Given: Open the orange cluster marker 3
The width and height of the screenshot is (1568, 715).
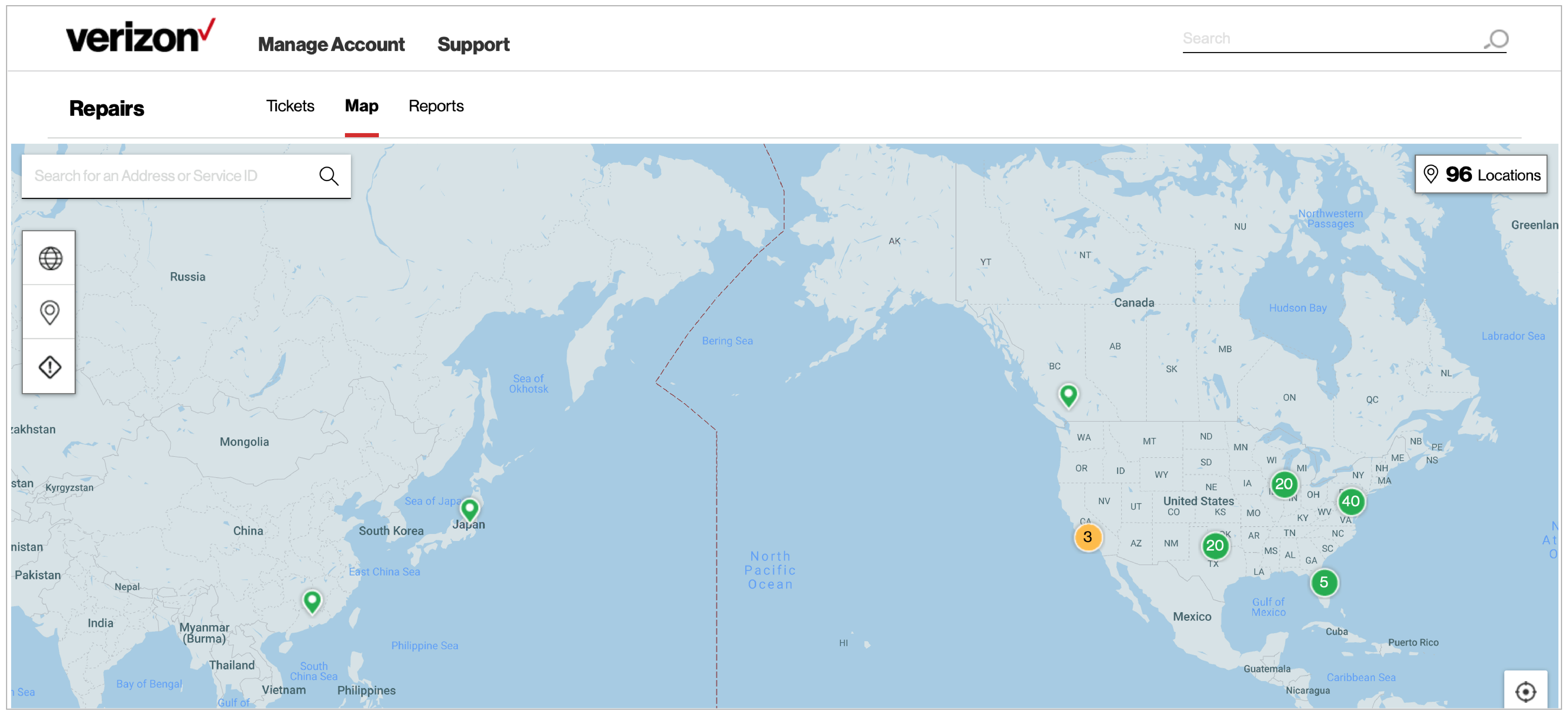Looking at the screenshot, I should (x=1088, y=537).
